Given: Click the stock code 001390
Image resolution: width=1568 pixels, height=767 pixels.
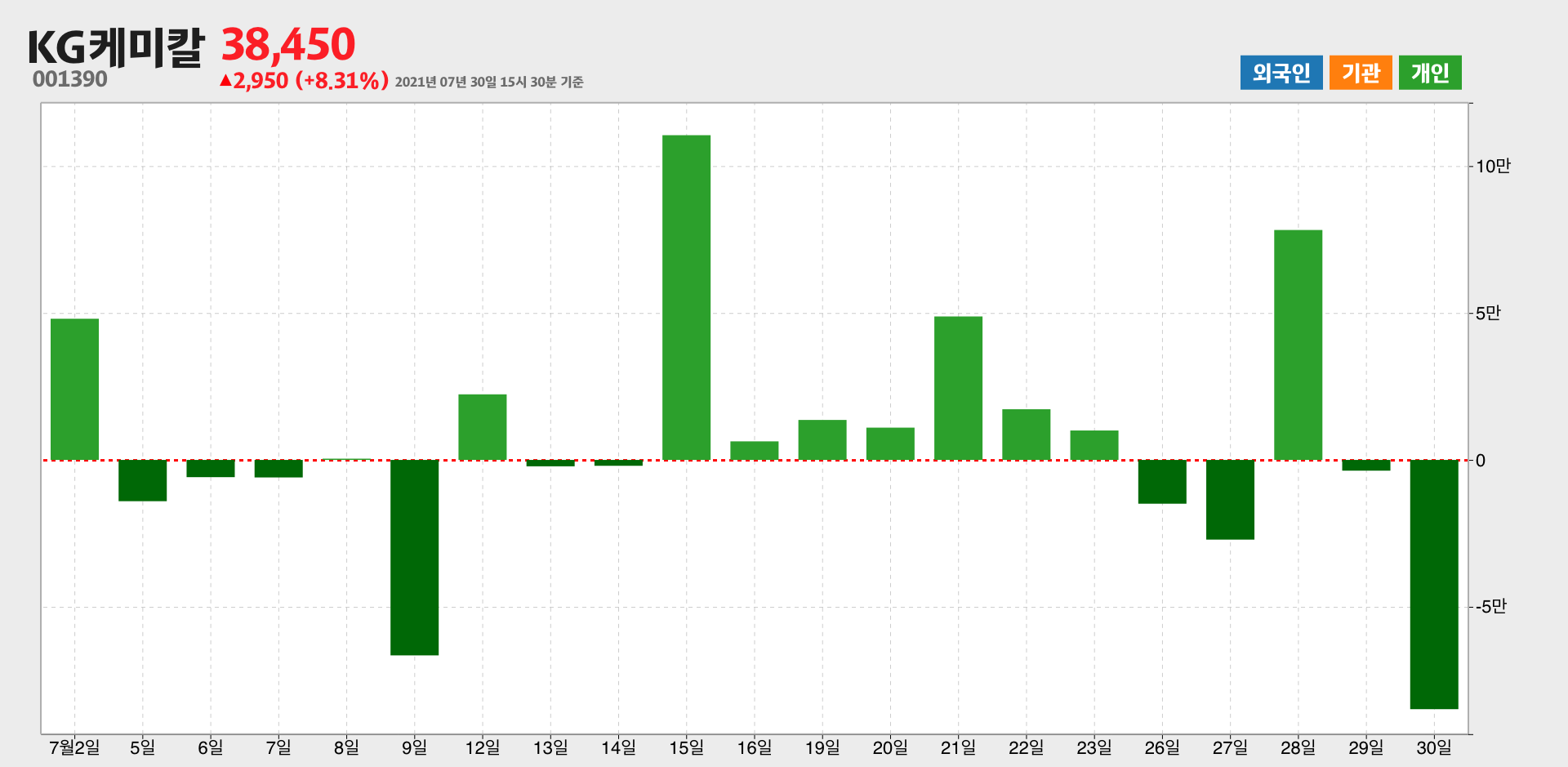Looking at the screenshot, I should click(70, 79).
